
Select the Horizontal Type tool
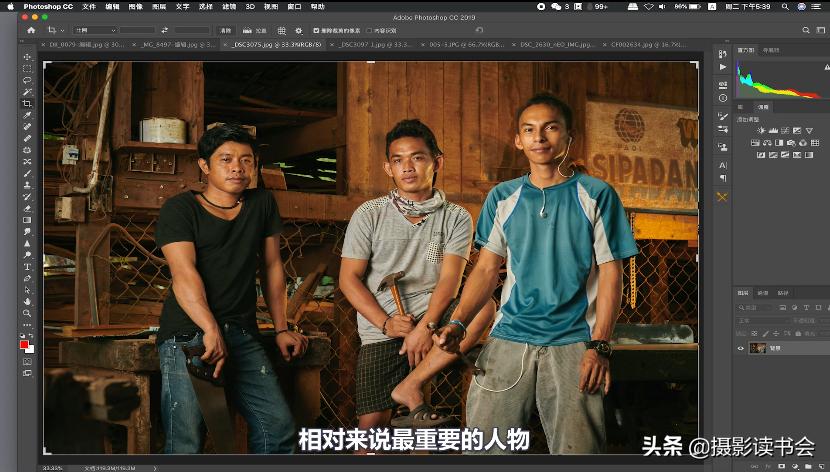coord(27,266)
